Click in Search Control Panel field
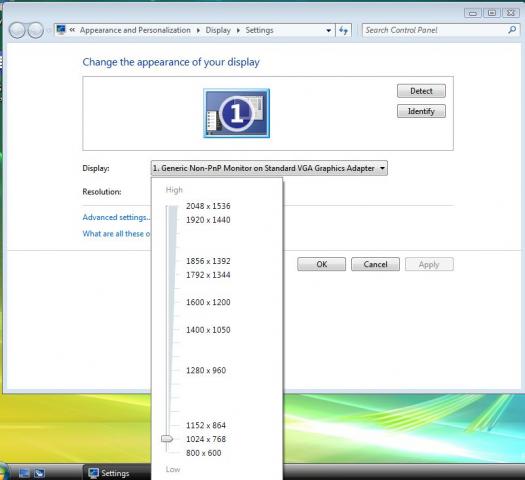The height and width of the screenshot is (480, 525). (435, 30)
